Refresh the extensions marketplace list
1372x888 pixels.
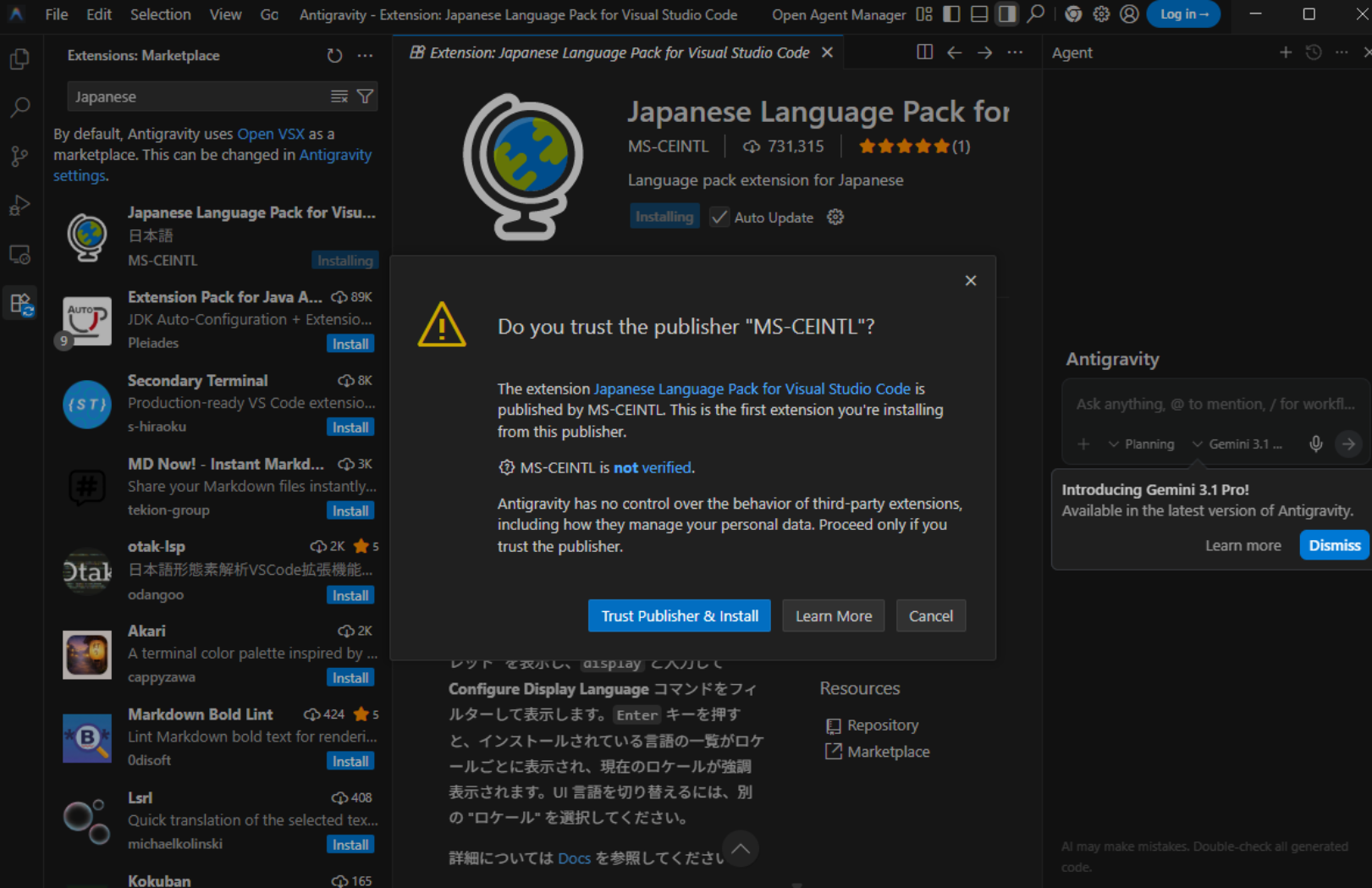click(334, 55)
